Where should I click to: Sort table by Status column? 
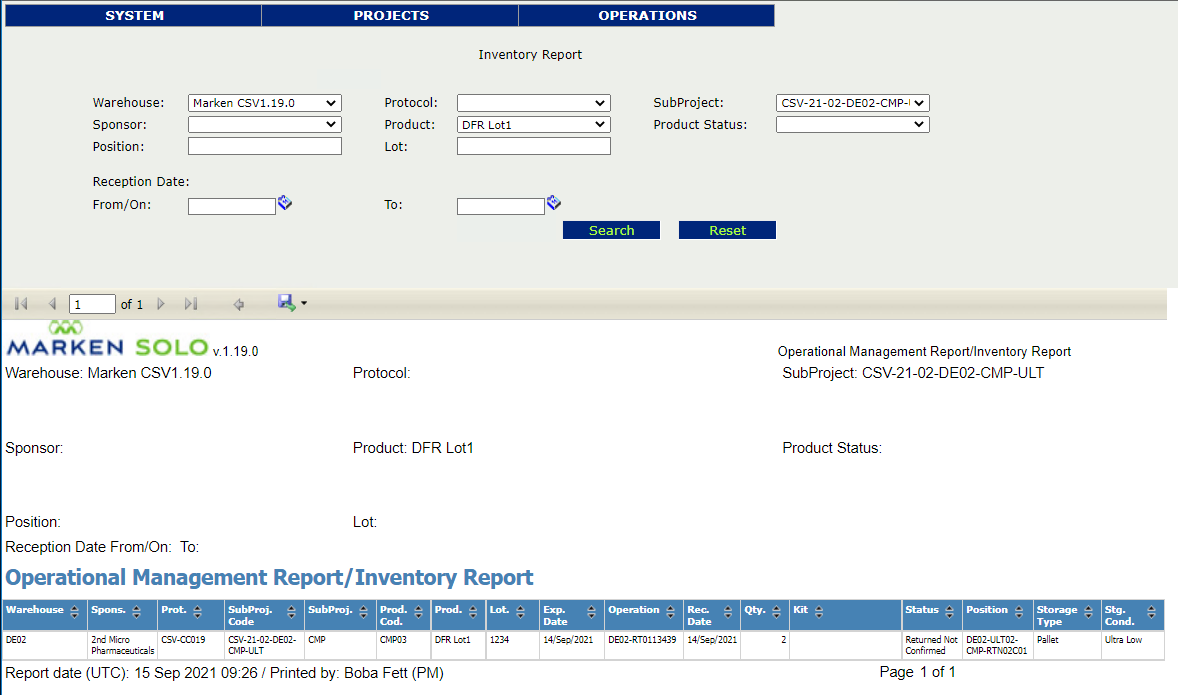click(950, 612)
